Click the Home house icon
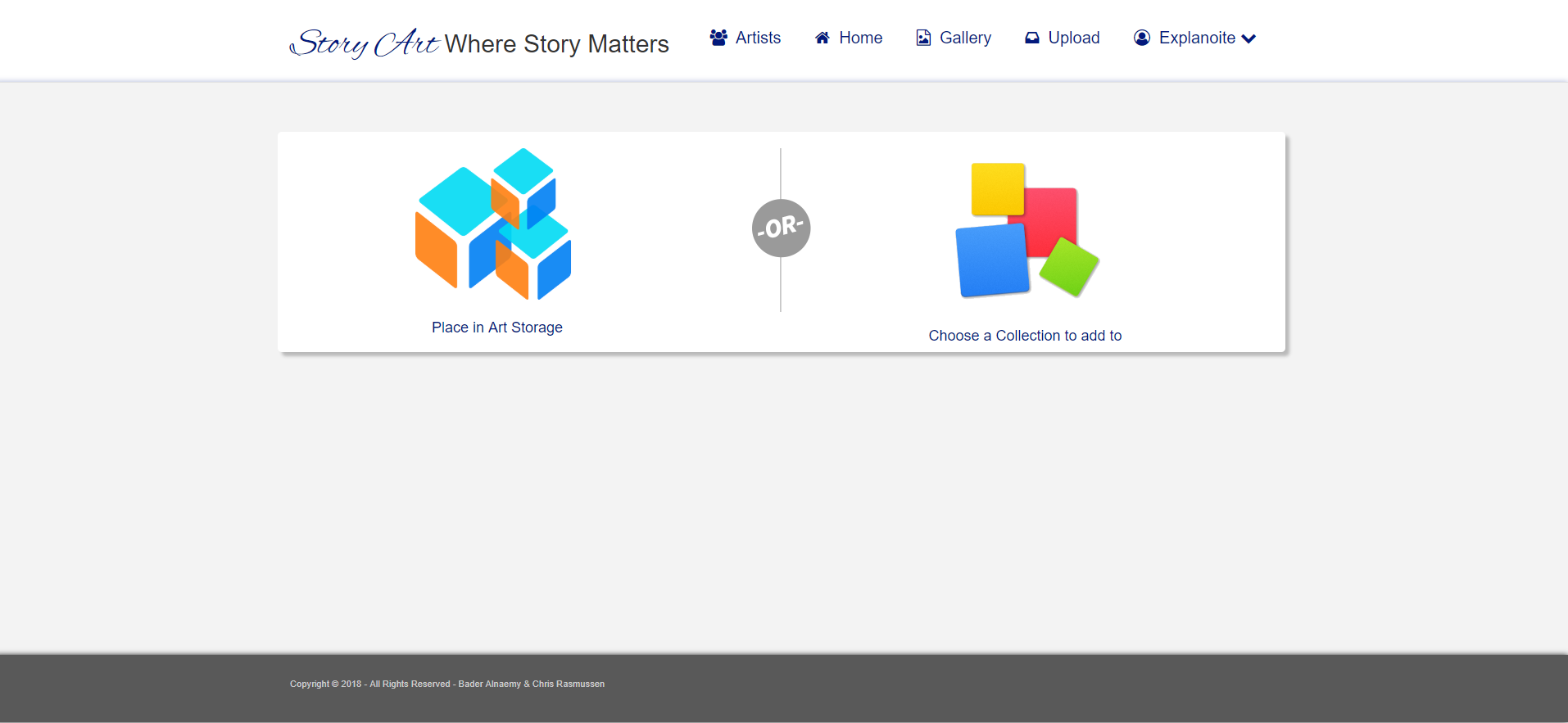Image resolution: width=1568 pixels, height=723 pixels. pyautogui.click(x=823, y=38)
